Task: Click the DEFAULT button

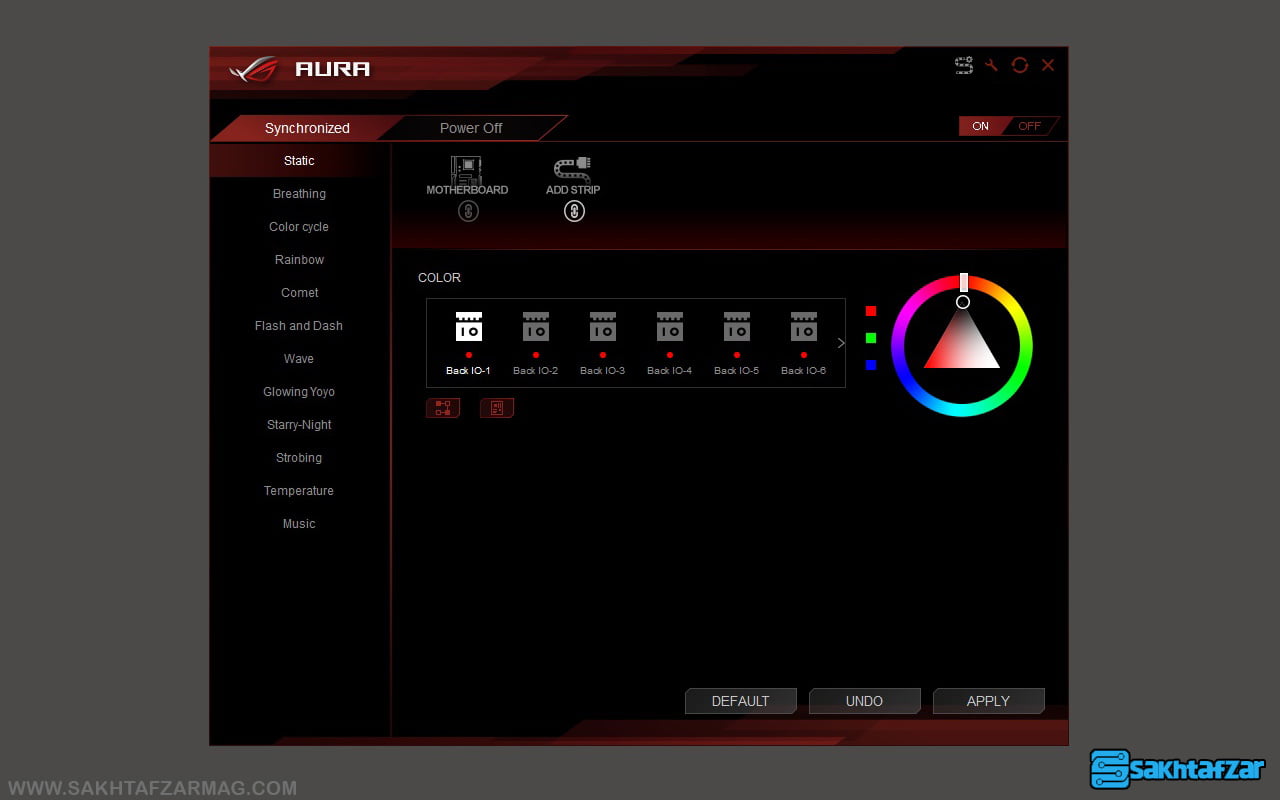Action: 740,701
